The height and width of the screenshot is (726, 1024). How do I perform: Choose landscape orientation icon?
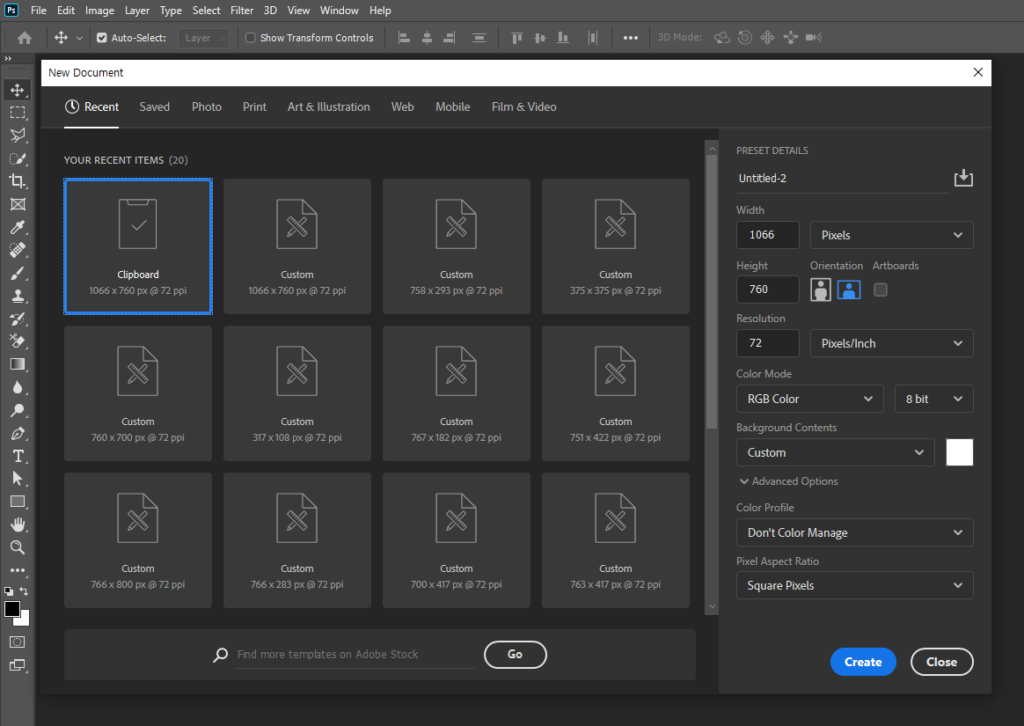click(x=849, y=290)
